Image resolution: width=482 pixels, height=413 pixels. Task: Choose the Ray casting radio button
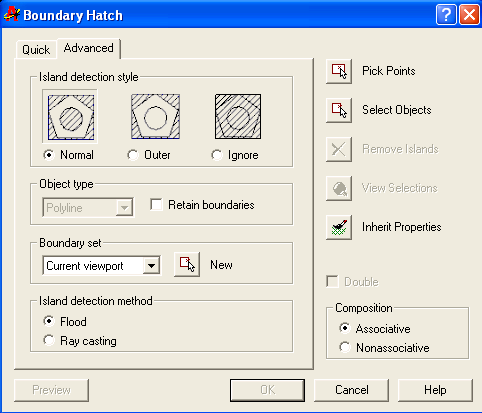click(x=49, y=340)
